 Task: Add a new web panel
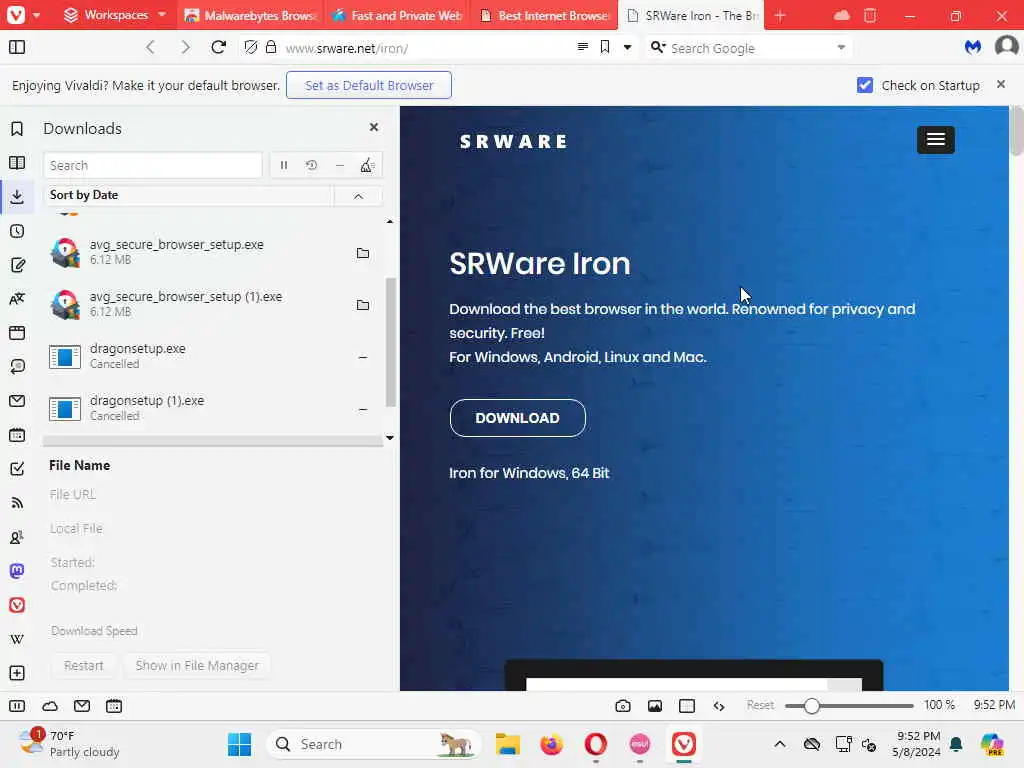(x=17, y=673)
